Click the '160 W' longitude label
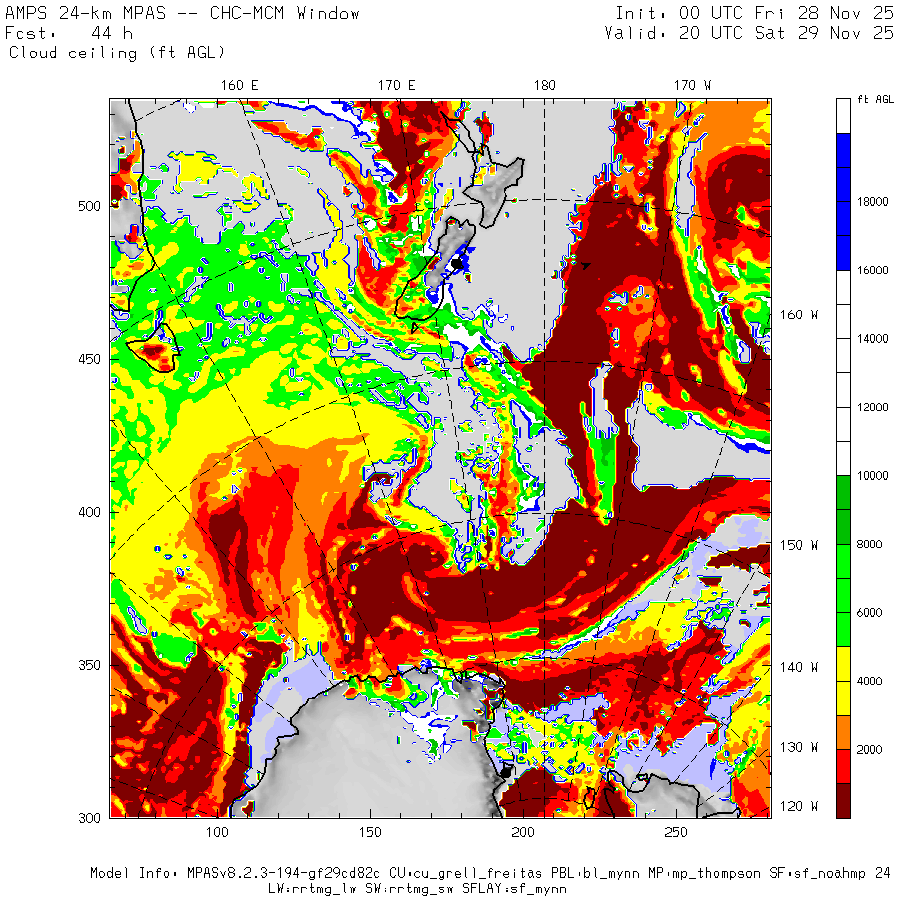The height and width of the screenshot is (900, 900). (x=798, y=315)
